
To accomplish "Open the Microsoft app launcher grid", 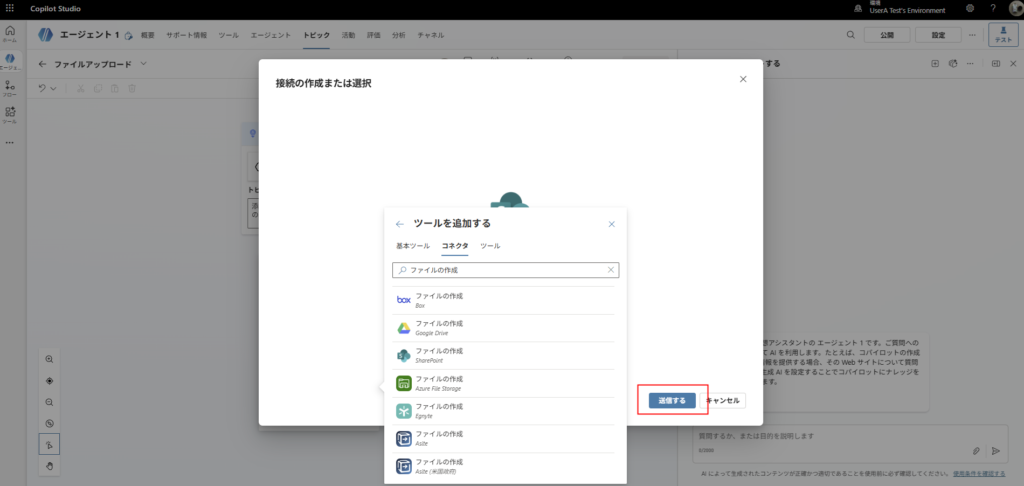I will click(x=12, y=8).
